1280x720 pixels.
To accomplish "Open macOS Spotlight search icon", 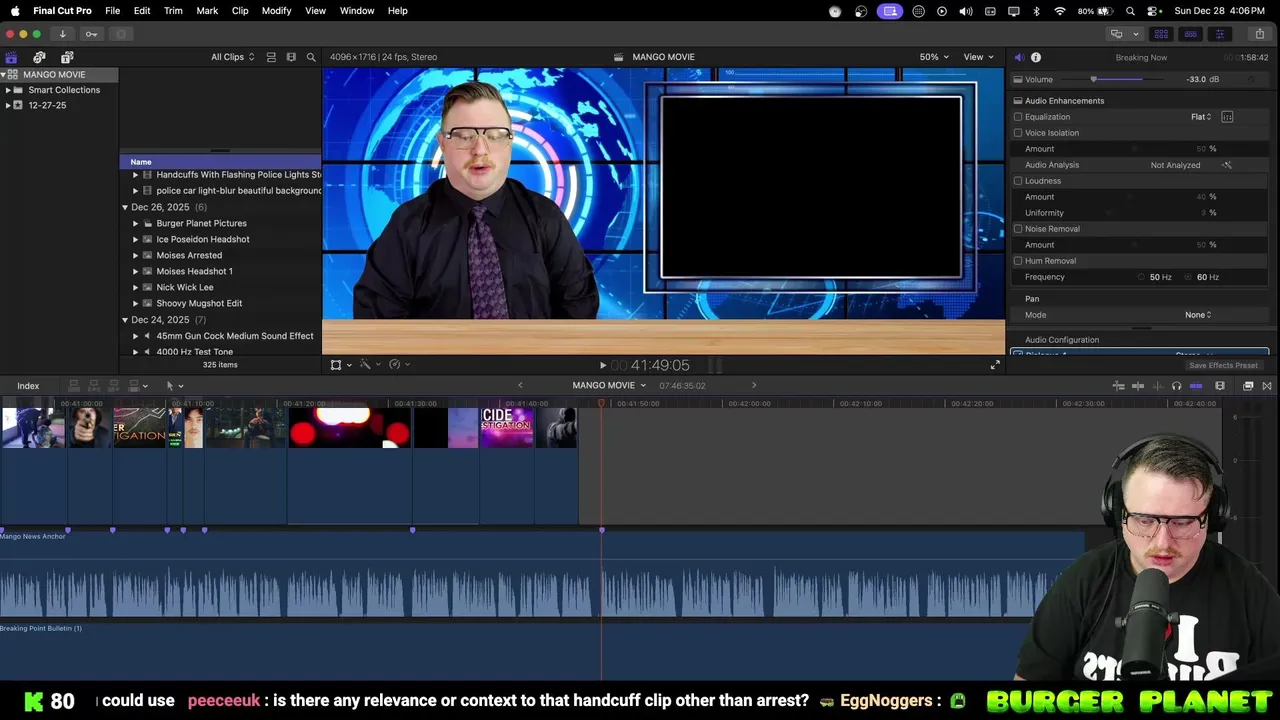I will [x=1131, y=11].
